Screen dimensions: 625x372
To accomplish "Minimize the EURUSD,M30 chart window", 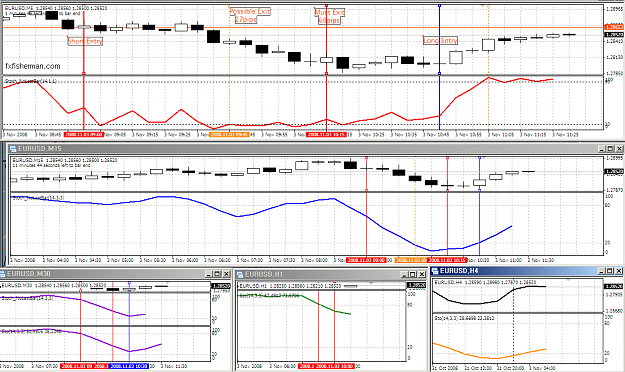I will (208, 274).
